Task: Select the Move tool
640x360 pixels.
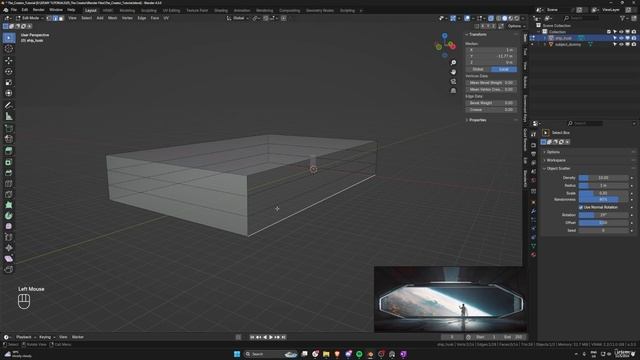Action: (9, 60)
